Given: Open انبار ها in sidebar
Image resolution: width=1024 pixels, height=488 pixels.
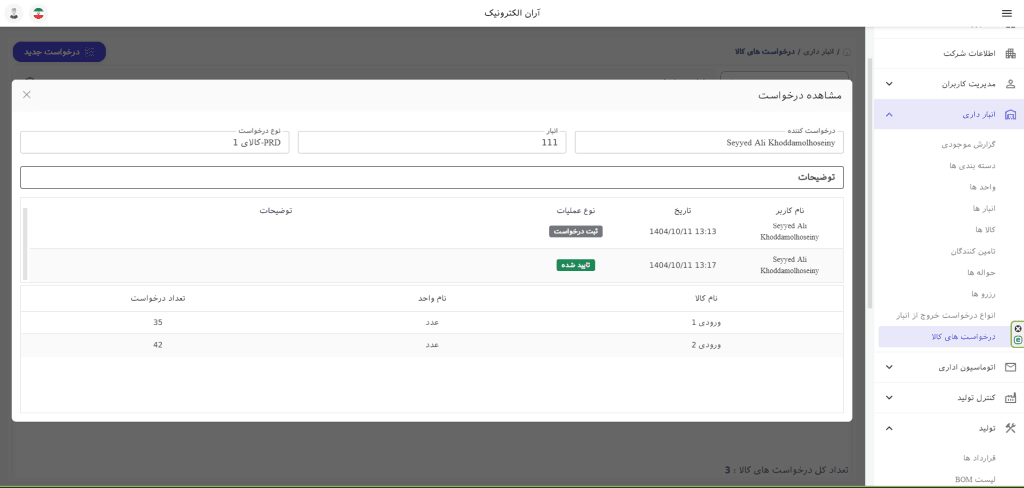Looking at the screenshot, I should (x=982, y=208).
